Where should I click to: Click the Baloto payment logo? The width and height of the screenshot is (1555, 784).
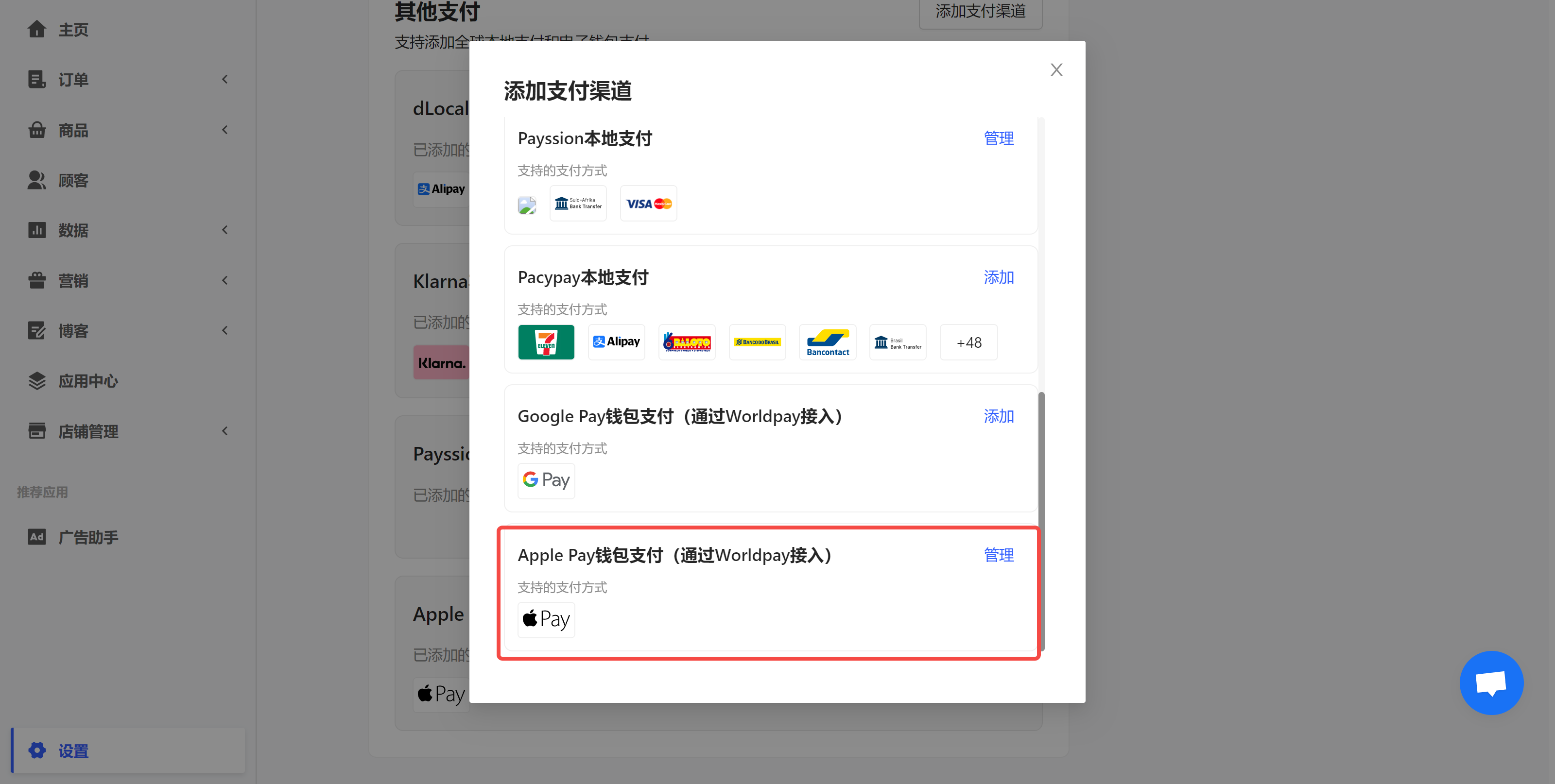pyautogui.click(x=687, y=342)
